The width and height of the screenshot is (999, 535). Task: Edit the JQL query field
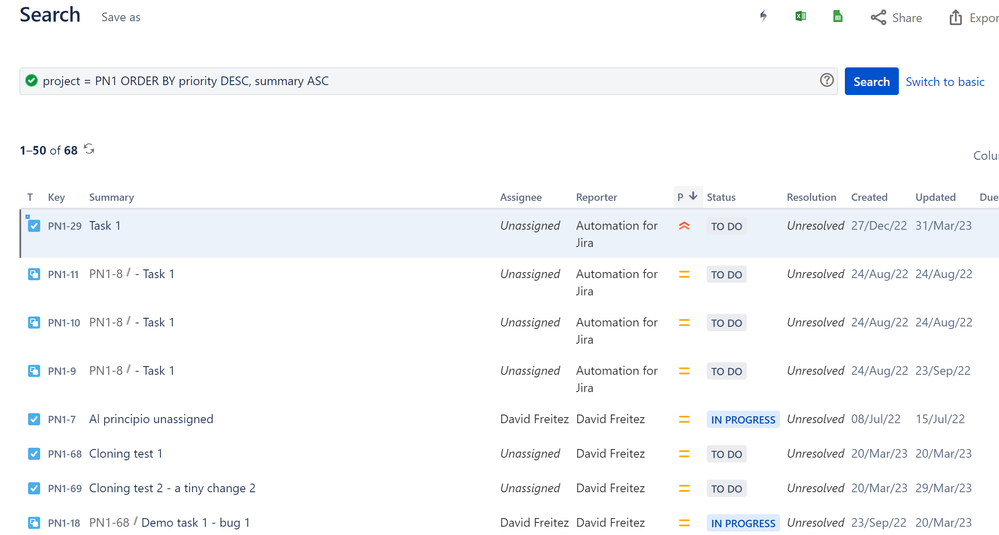[x=428, y=81]
